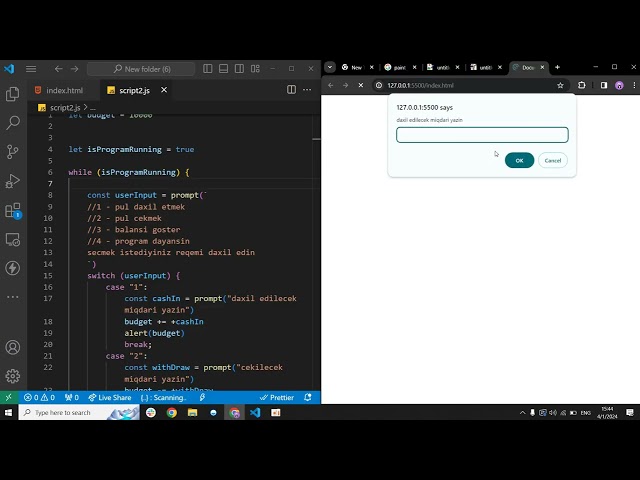Click the New folder (6) search box

pyautogui.click(x=141, y=69)
